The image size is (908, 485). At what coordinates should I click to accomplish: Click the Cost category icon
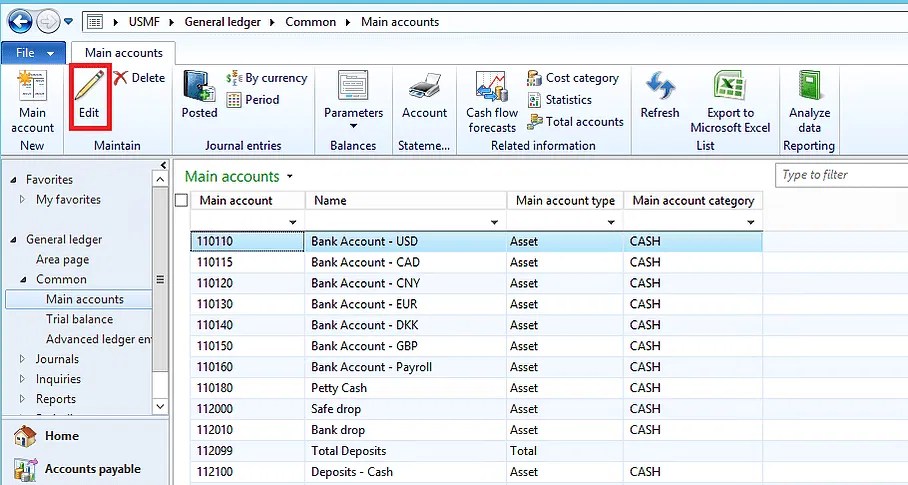coord(534,78)
